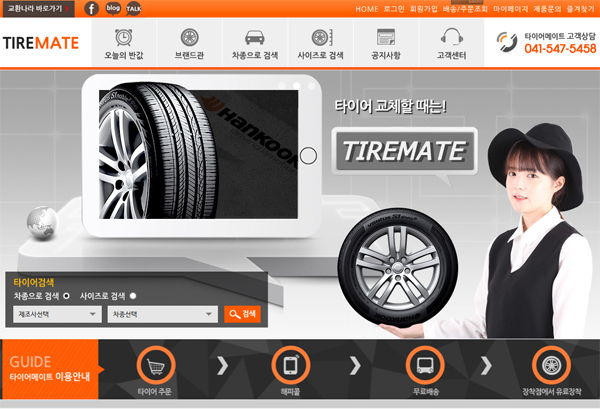
Task: Open 오늘의 반값 alarm clock icon
Action: point(125,38)
